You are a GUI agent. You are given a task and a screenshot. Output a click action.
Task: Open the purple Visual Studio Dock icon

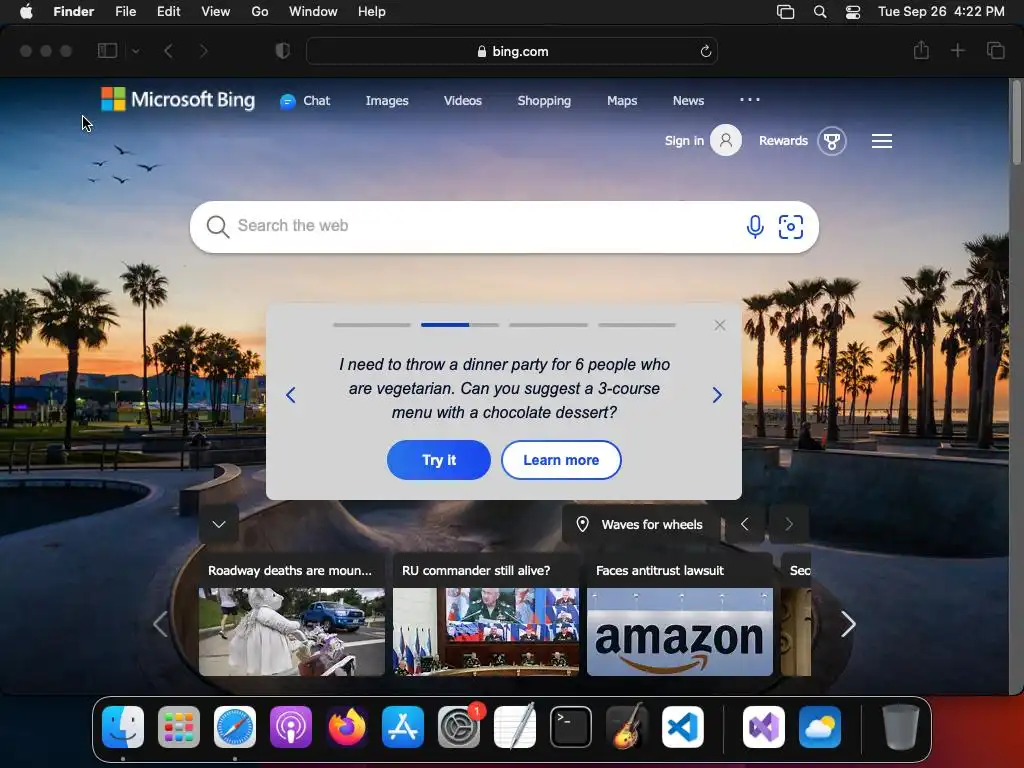[764, 727]
